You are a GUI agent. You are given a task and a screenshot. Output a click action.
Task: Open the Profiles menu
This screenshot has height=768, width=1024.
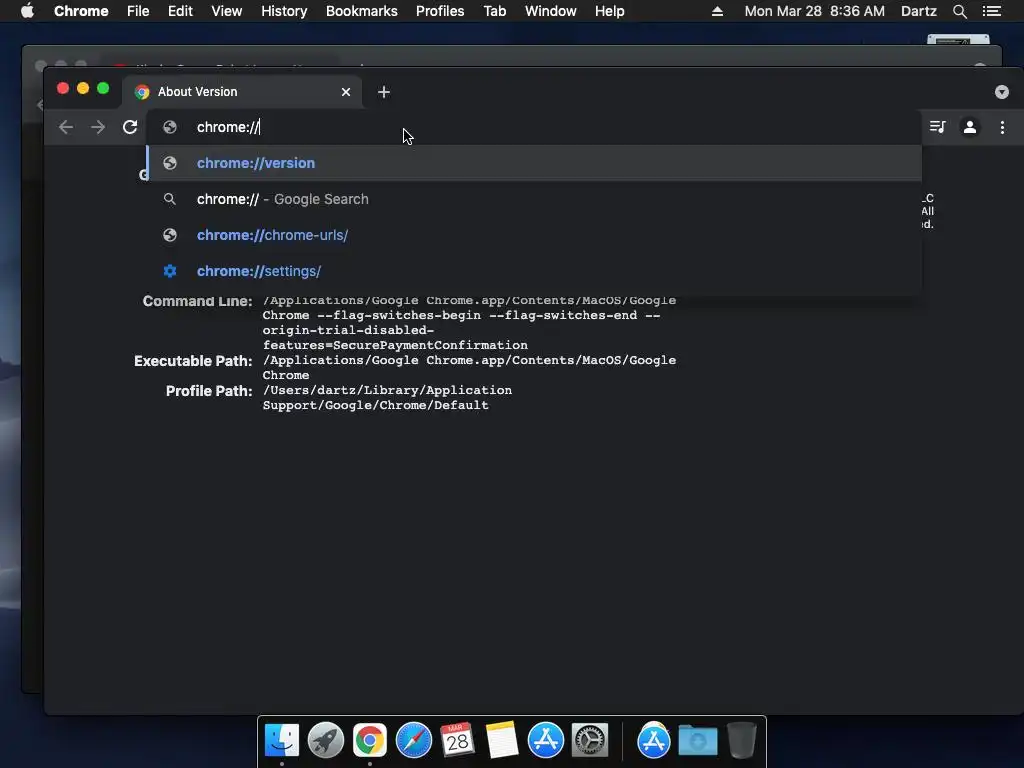440,11
